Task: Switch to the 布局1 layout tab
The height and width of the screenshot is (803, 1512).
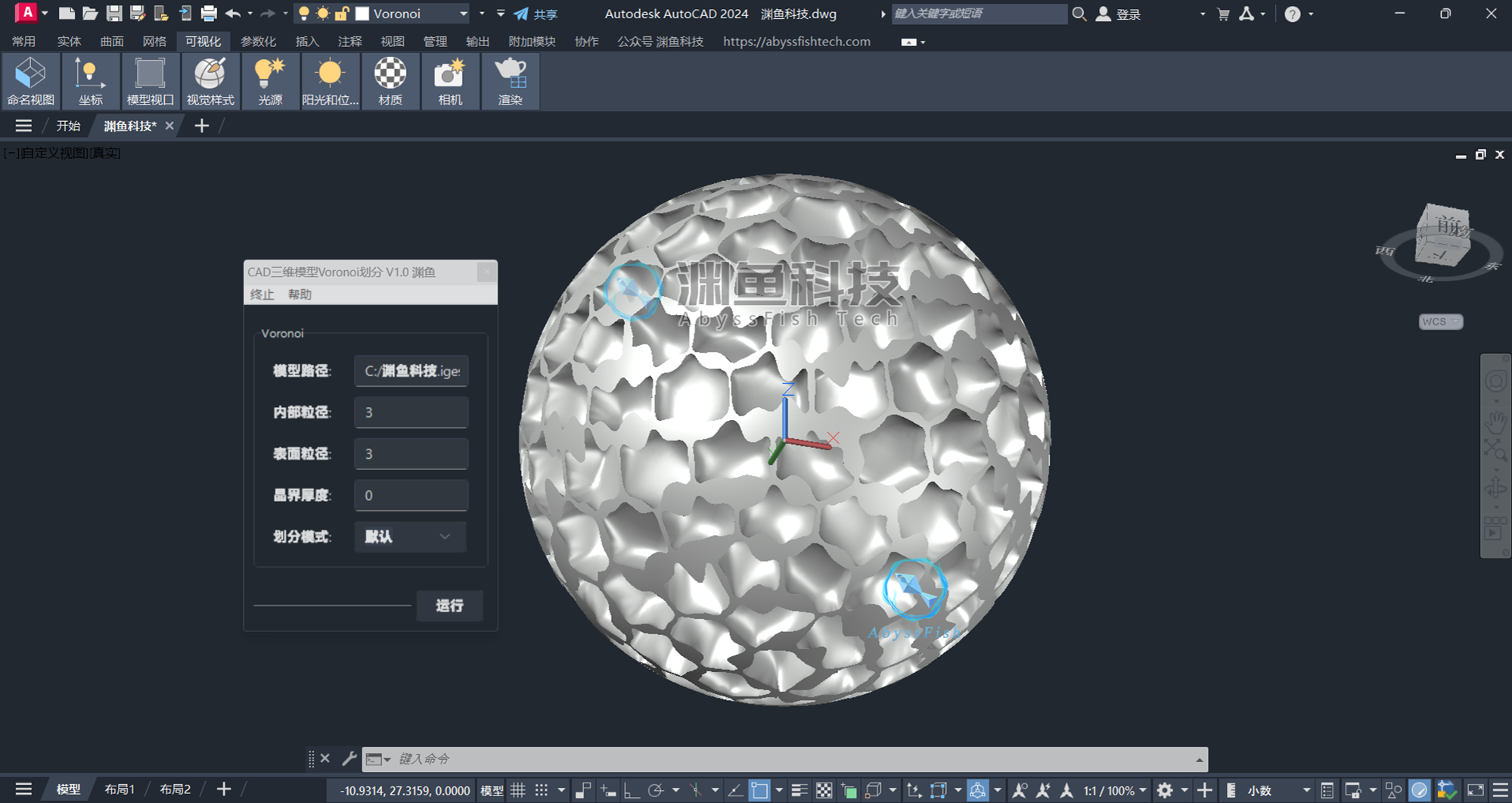Action: (x=120, y=789)
